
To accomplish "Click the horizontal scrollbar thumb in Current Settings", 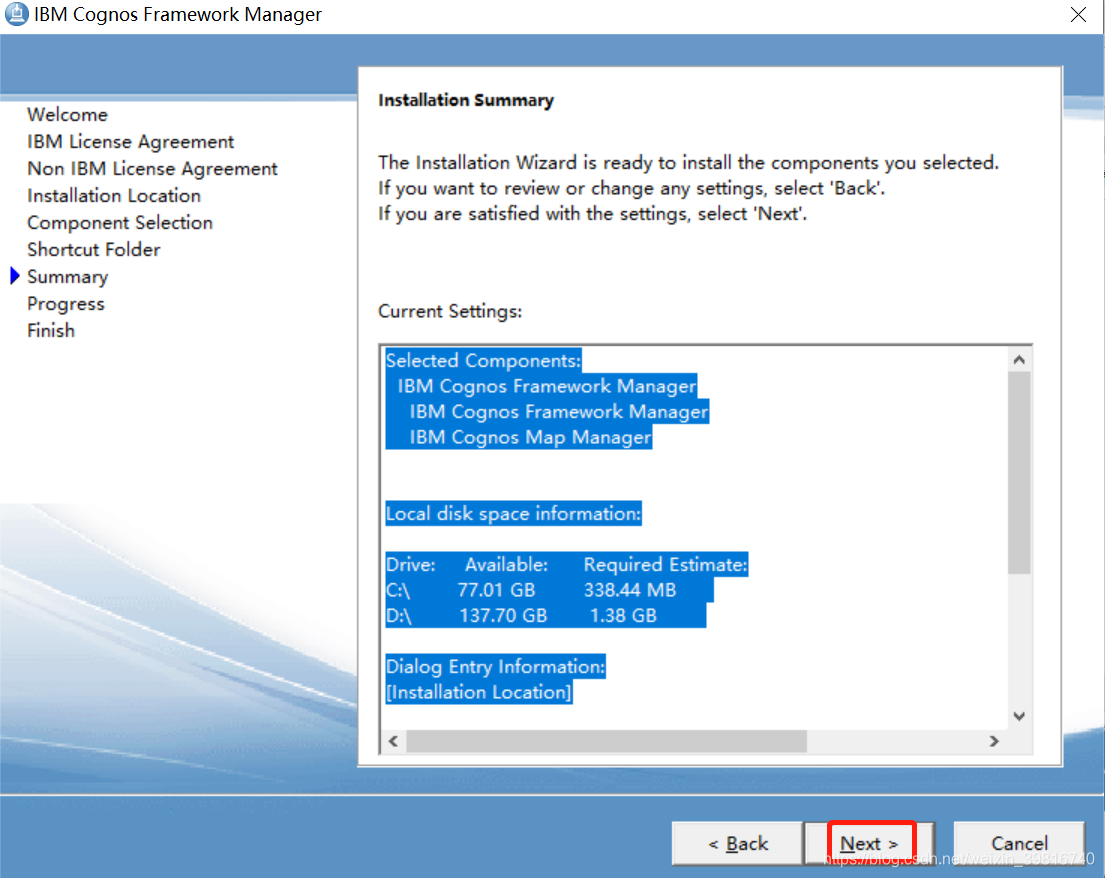I will [x=607, y=741].
